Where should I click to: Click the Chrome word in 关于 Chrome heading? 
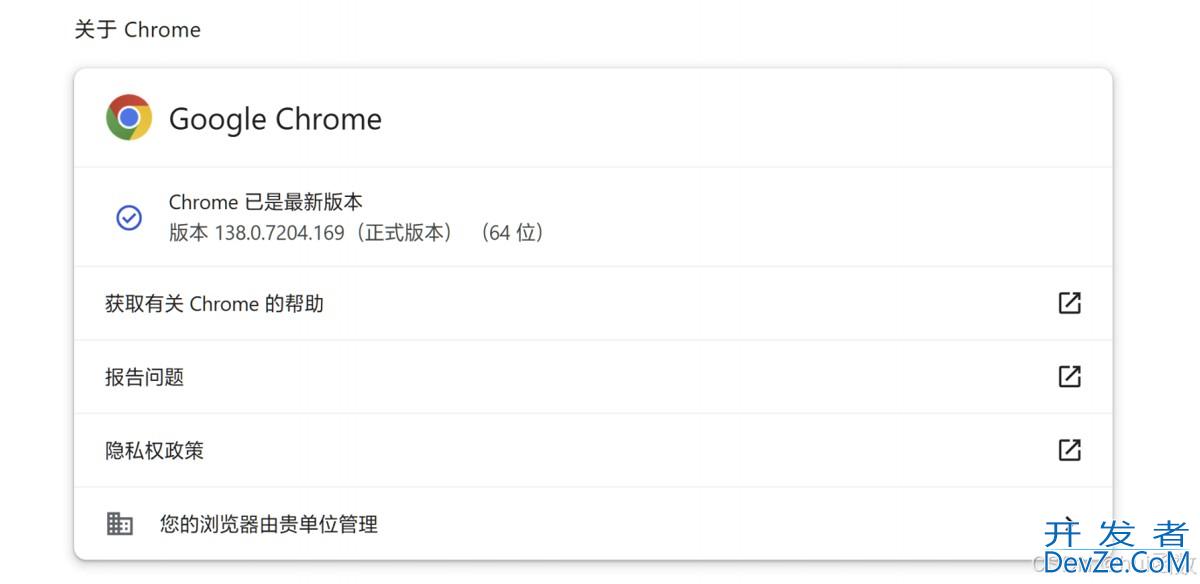click(x=162, y=30)
